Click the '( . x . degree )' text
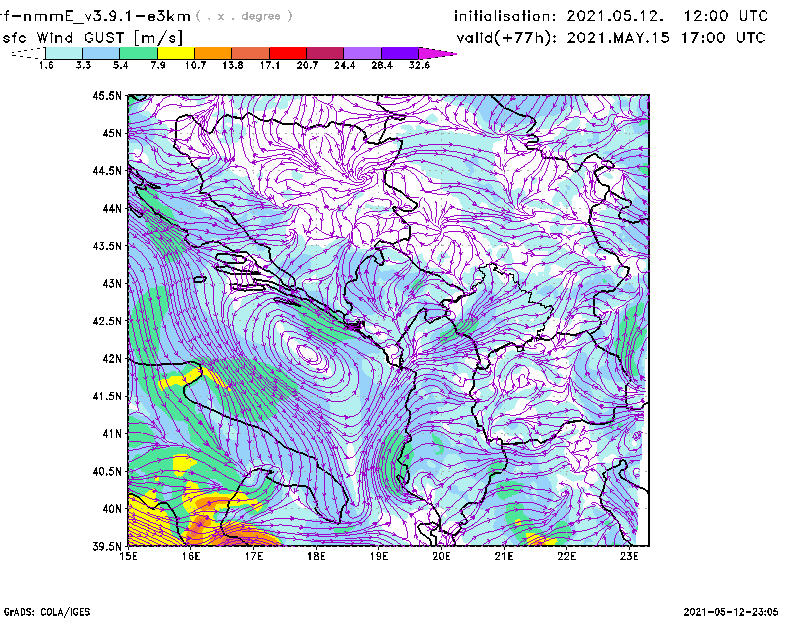The image size is (800, 618). pyautogui.click(x=244, y=16)
